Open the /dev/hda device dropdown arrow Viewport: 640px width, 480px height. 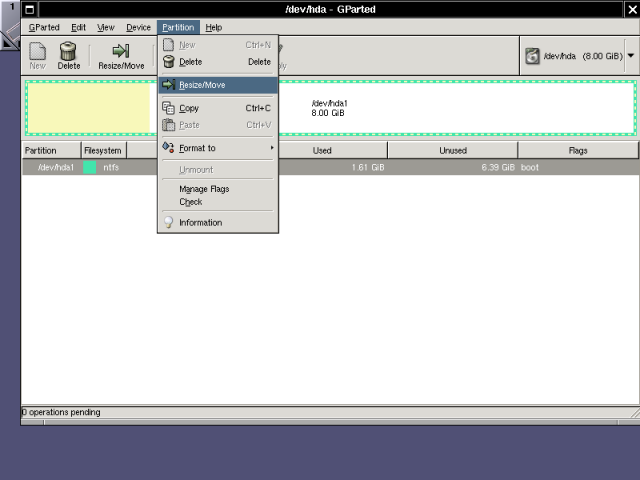point(631,56)
